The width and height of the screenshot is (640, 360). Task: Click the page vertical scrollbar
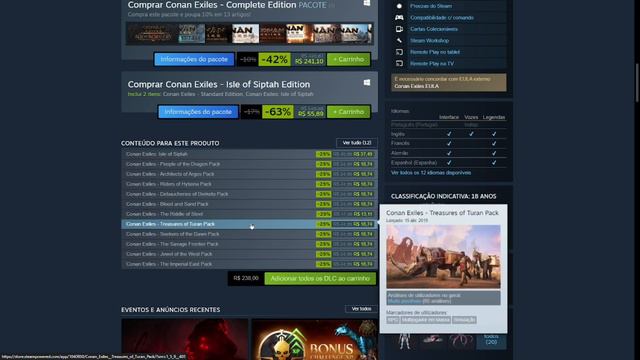637,82
